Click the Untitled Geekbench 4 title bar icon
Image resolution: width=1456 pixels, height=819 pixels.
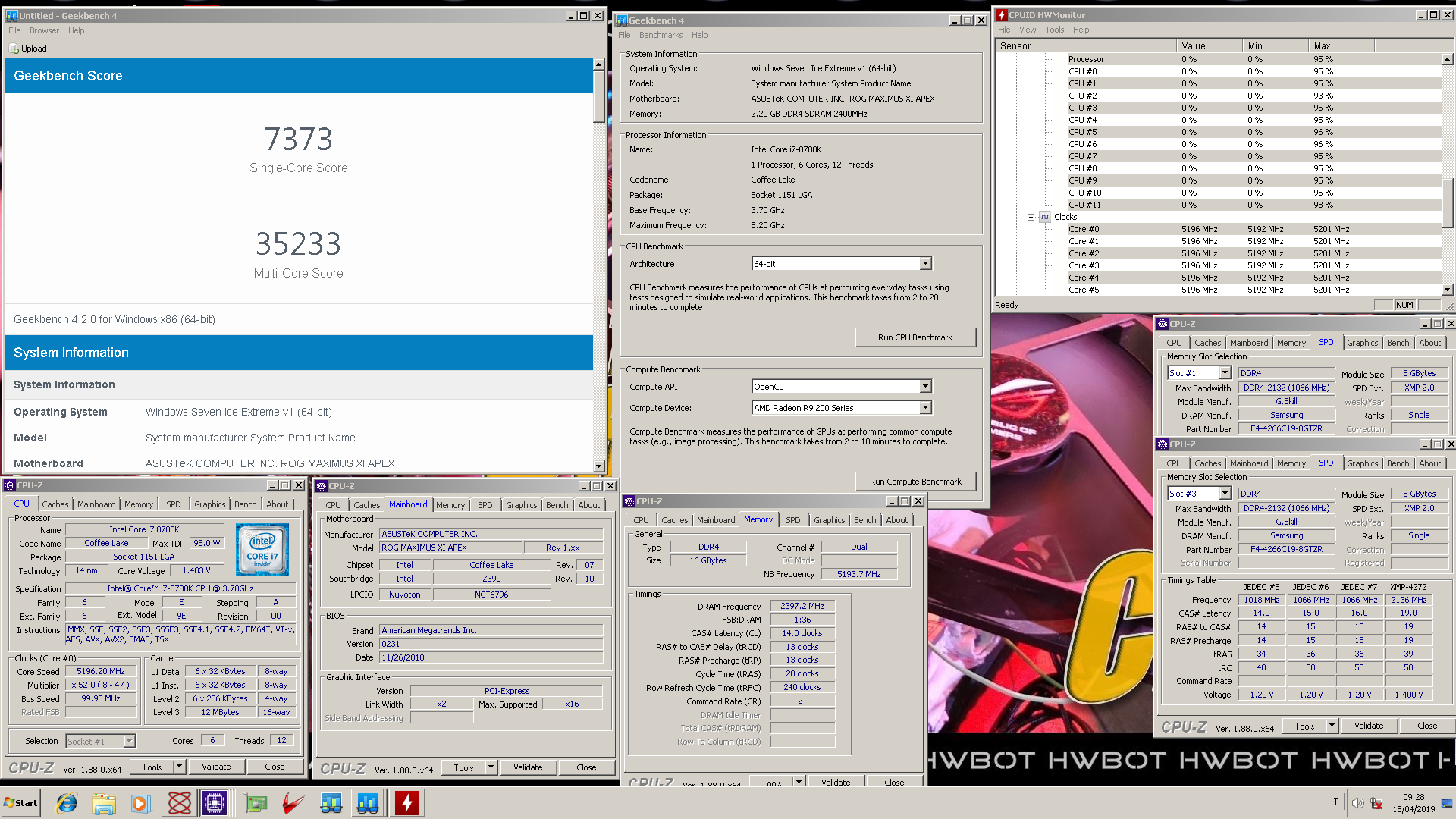pyautogui.click(x=12, y=16)
